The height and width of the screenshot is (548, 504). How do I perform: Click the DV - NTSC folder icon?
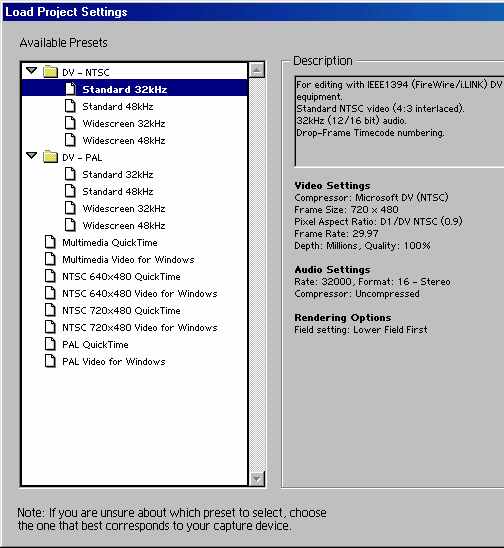point(50,72)
